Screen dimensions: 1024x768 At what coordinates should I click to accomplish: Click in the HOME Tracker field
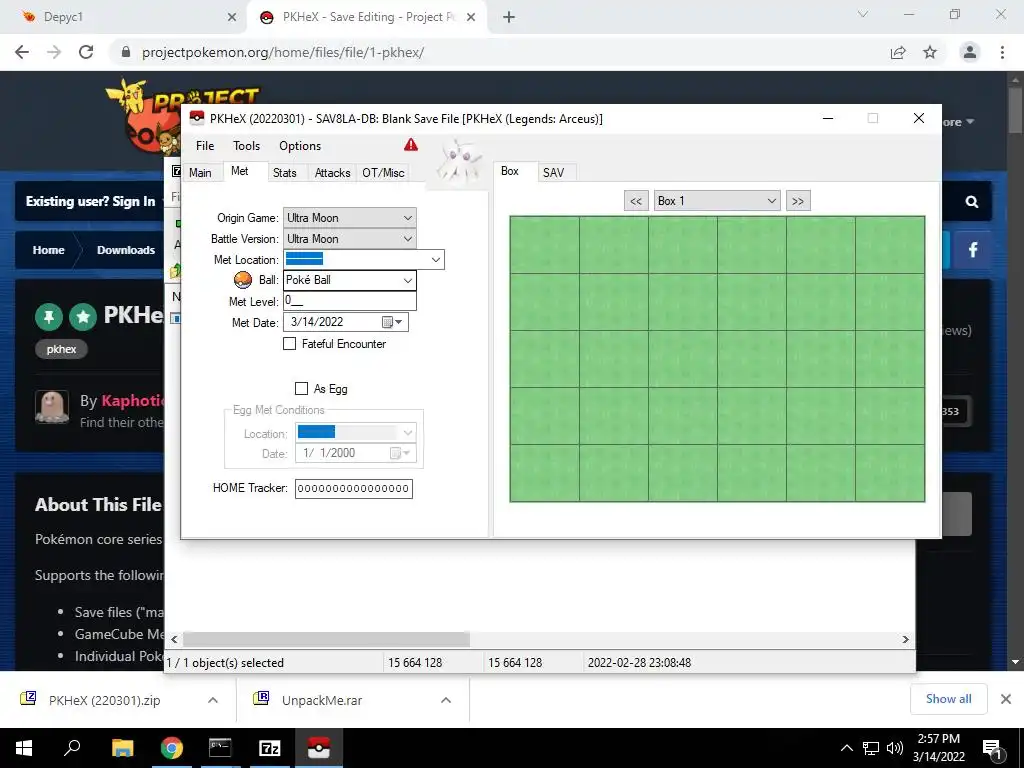coord(353,488)
